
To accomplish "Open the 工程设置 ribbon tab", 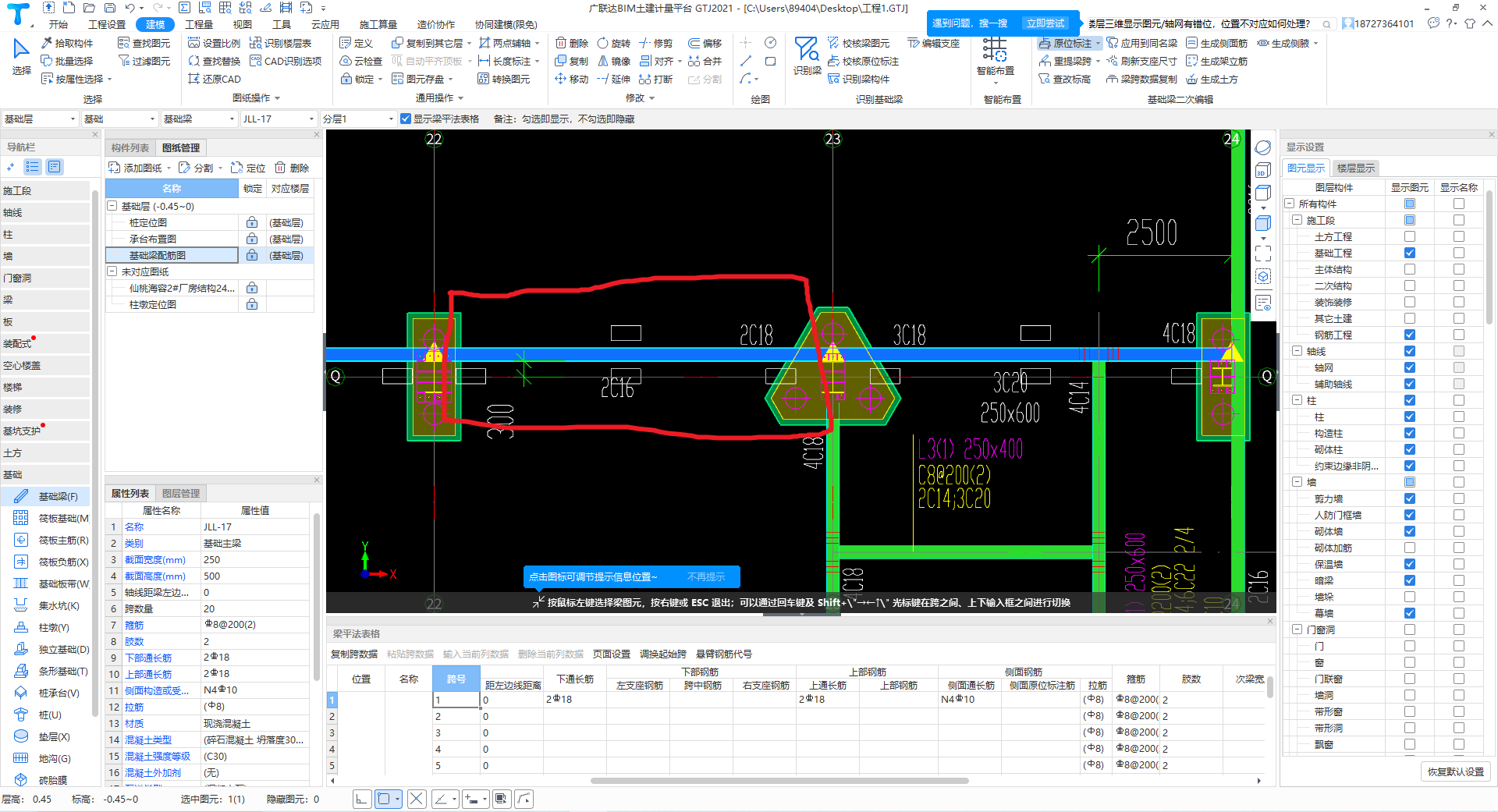I will click(107, 24).
